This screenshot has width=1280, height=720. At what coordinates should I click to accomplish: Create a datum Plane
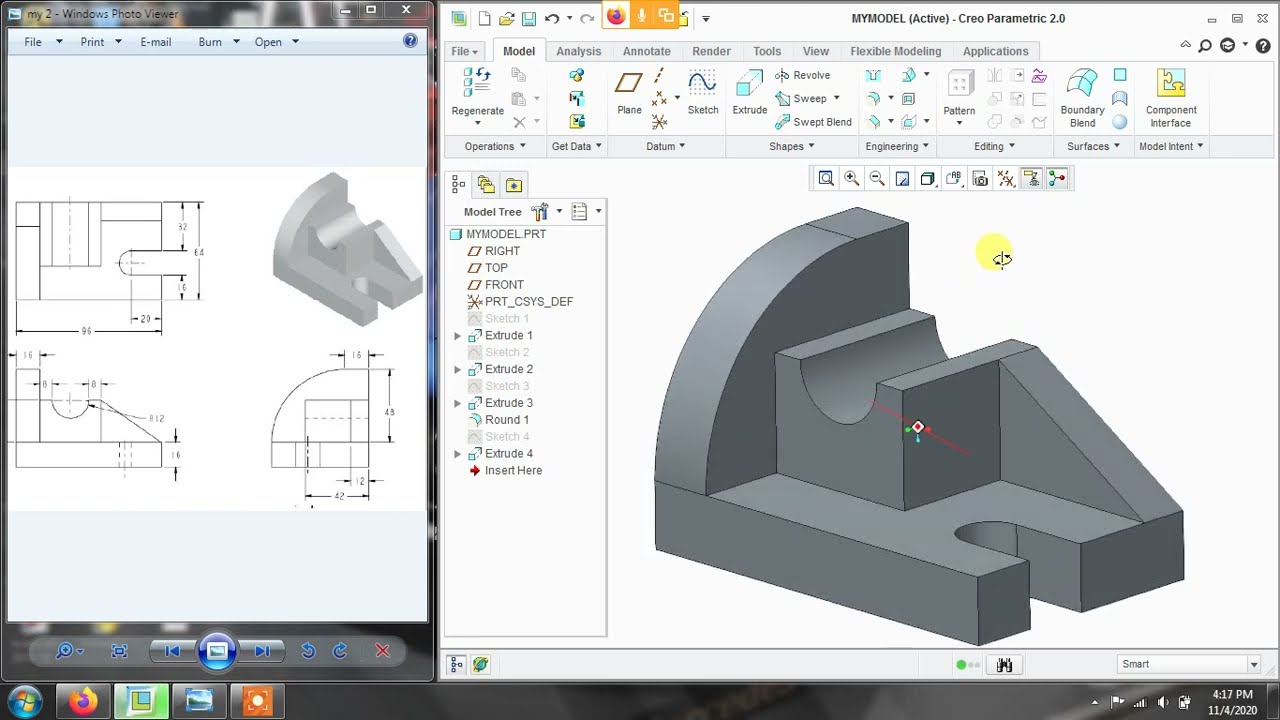click(629, 92)
